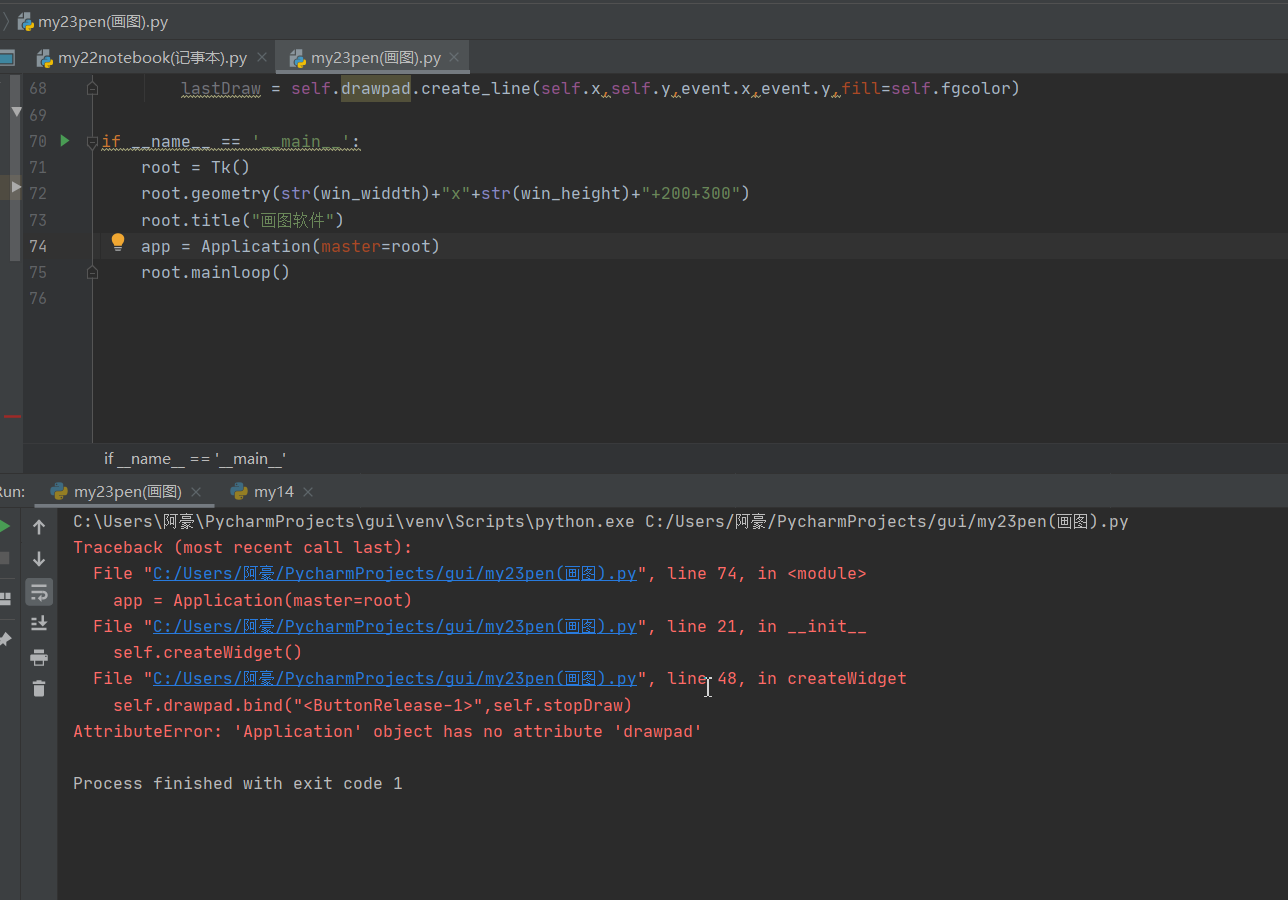The image size is (1288, 900).
Task: Click line number 72 in the gutter
Action: (x=38, y=193)
